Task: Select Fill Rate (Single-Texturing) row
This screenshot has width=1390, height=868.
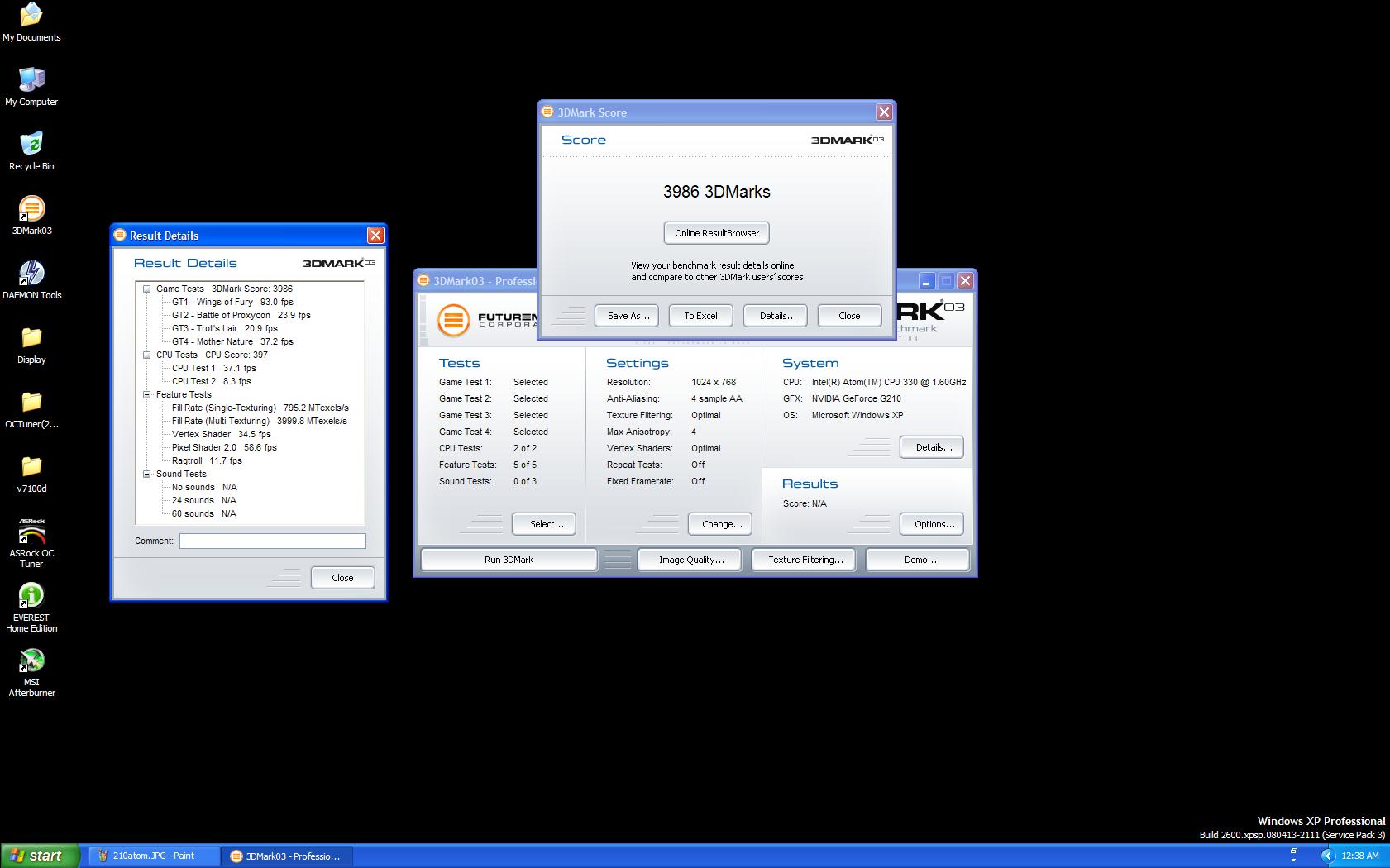Action: coord(260,408)
